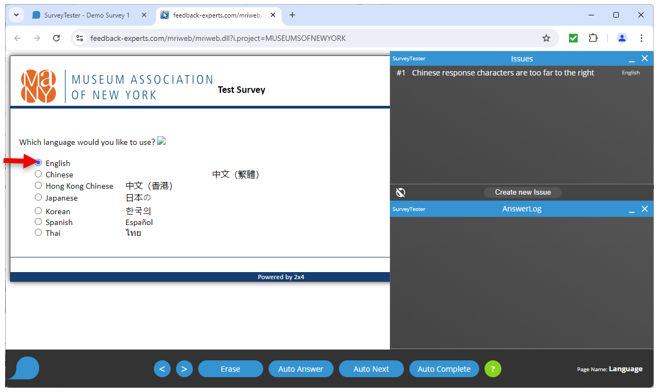Open browser Extensions puzzle icon
This screenshot has width=657, height=392.
point(593,38)
